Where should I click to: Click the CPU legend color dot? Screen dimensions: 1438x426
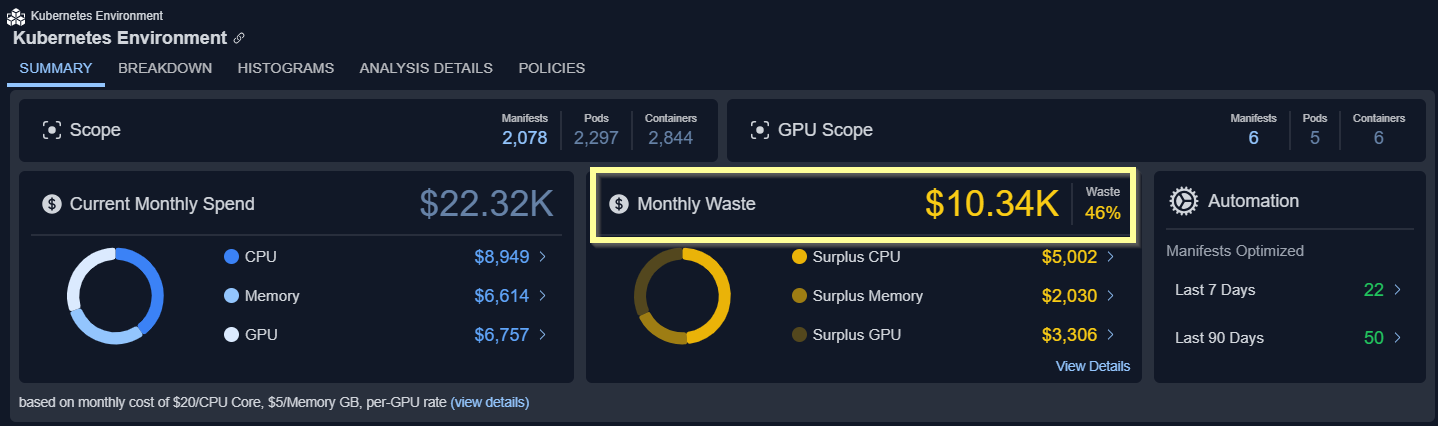[232, 257]
